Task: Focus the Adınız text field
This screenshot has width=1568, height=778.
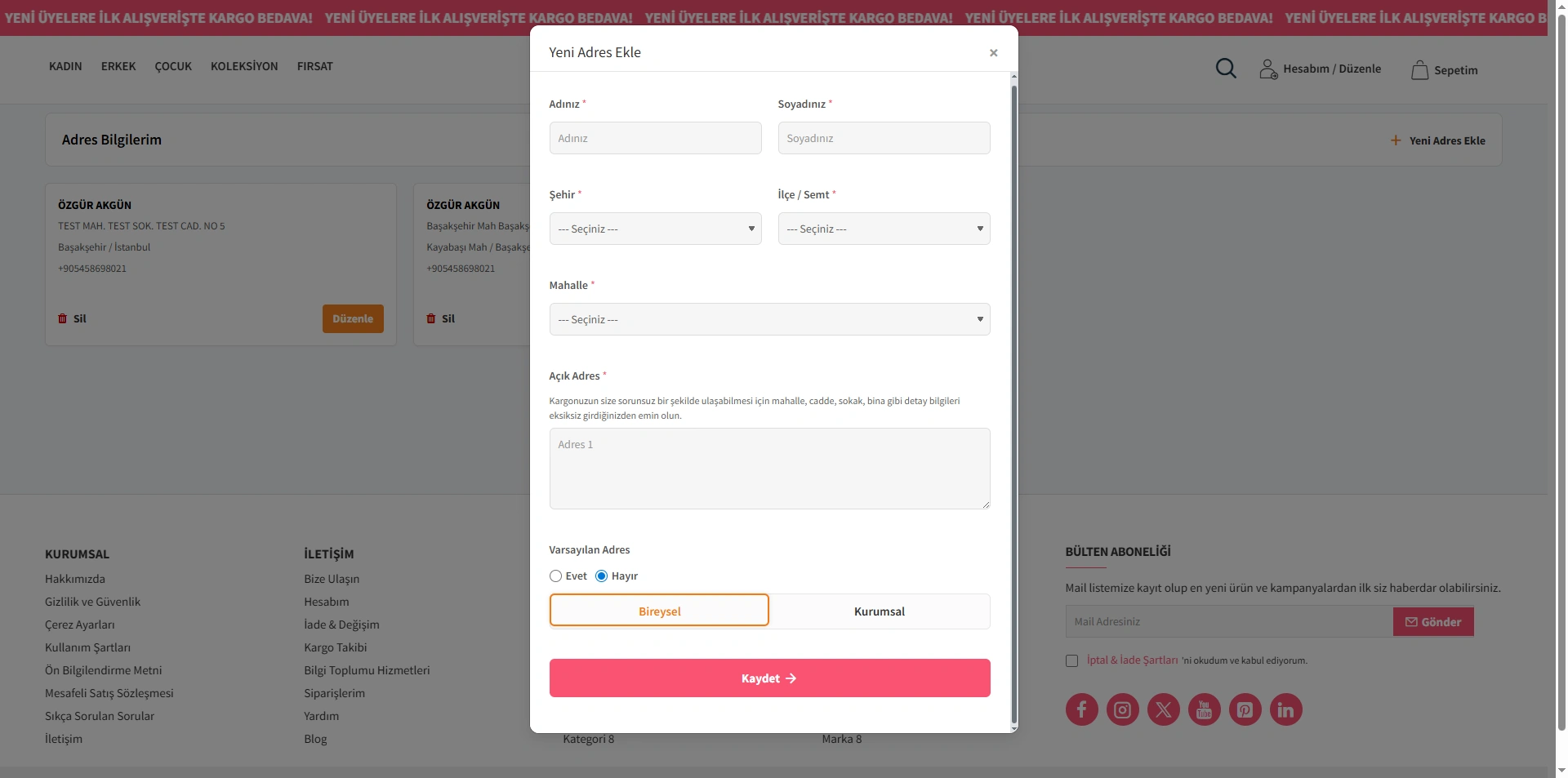Action: [655, 138]
